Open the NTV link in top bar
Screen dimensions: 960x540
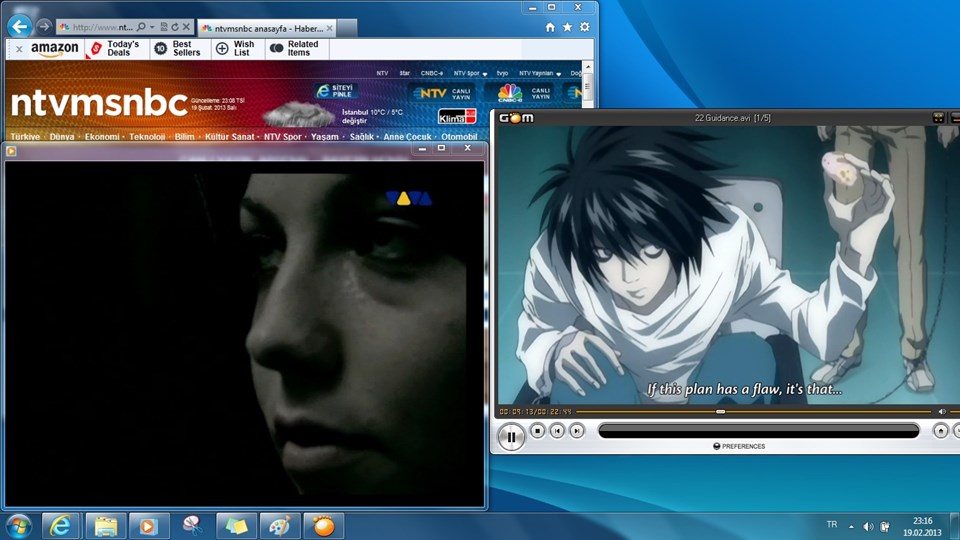382,73
